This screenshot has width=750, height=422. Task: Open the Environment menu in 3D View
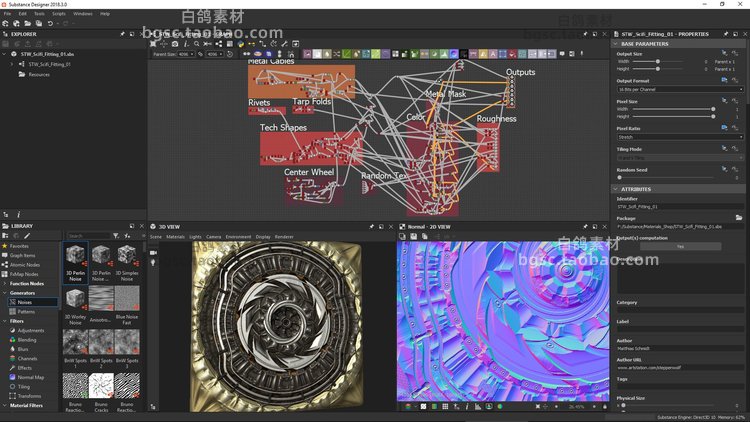pyautogui.click(x=238, y=237)
